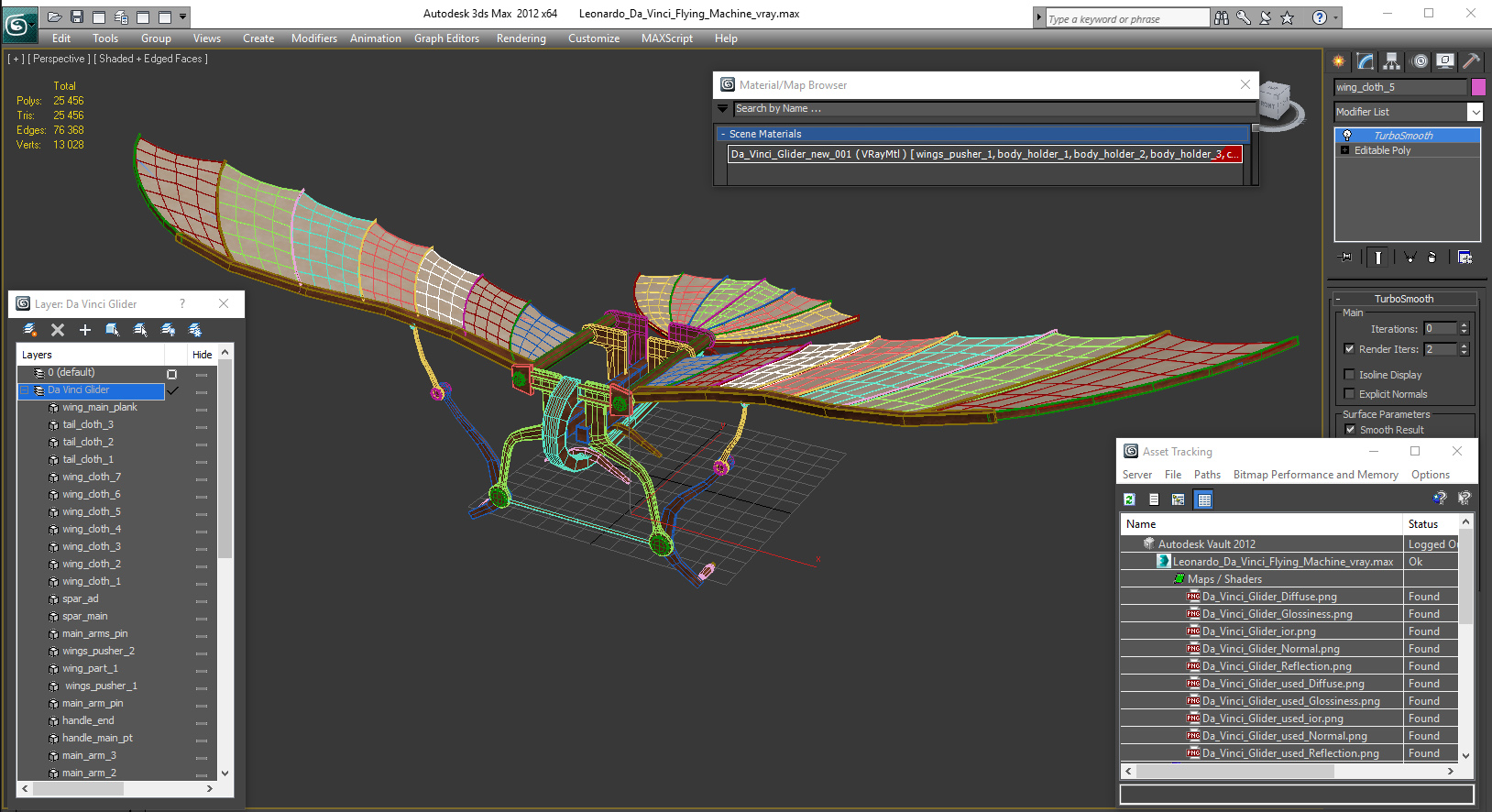Open Bitmap Performance and Memory menu
Viewport: 1492px width, 812px height.
tap(1316, 475)
